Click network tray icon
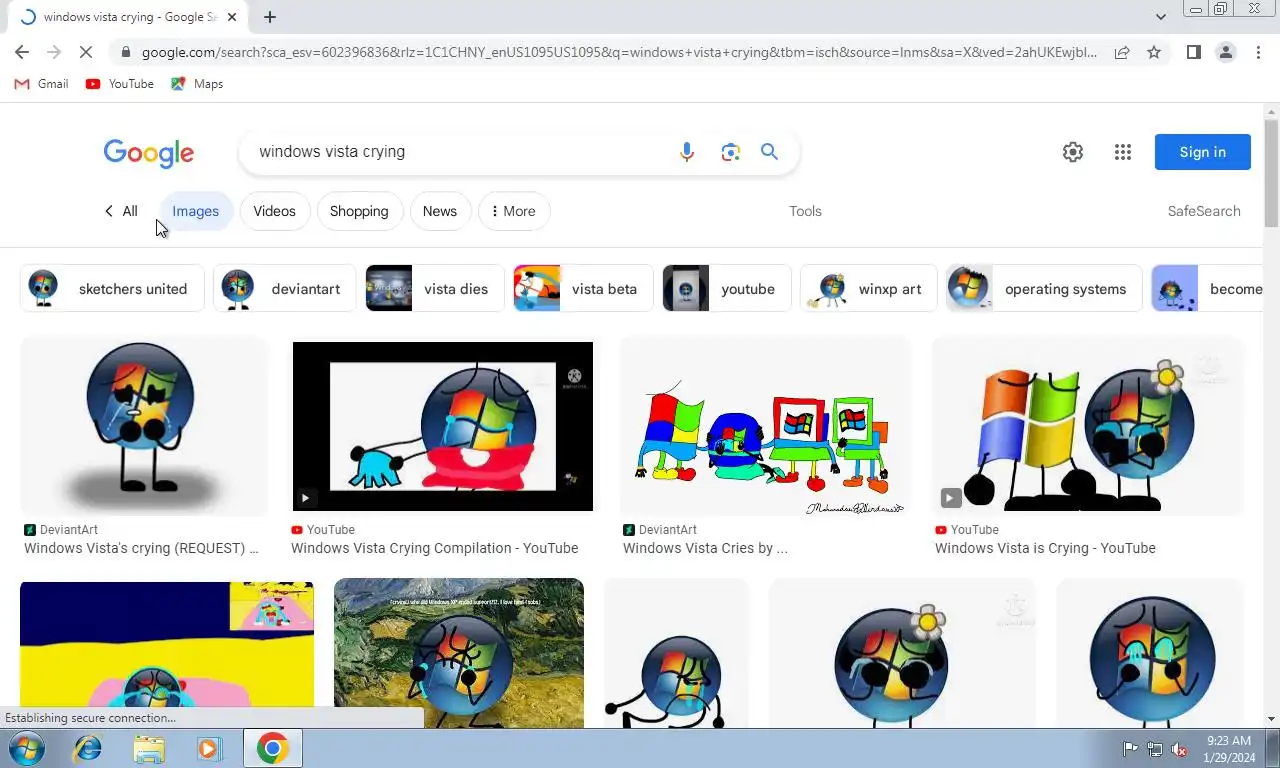The height and width of the screenshot is (768, 1280). point(1155,749)
